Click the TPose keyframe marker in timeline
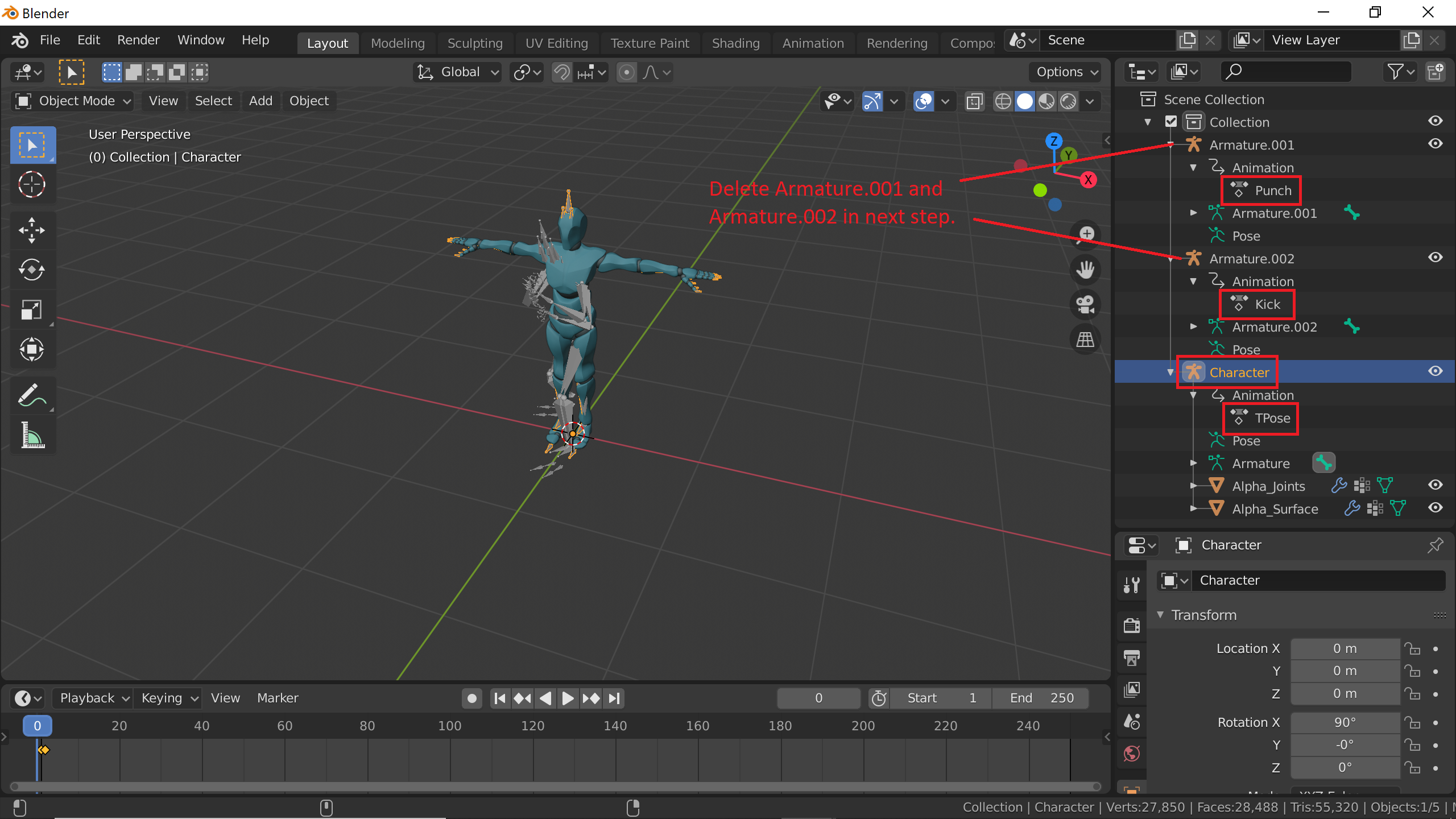 [x=44, y=750]
